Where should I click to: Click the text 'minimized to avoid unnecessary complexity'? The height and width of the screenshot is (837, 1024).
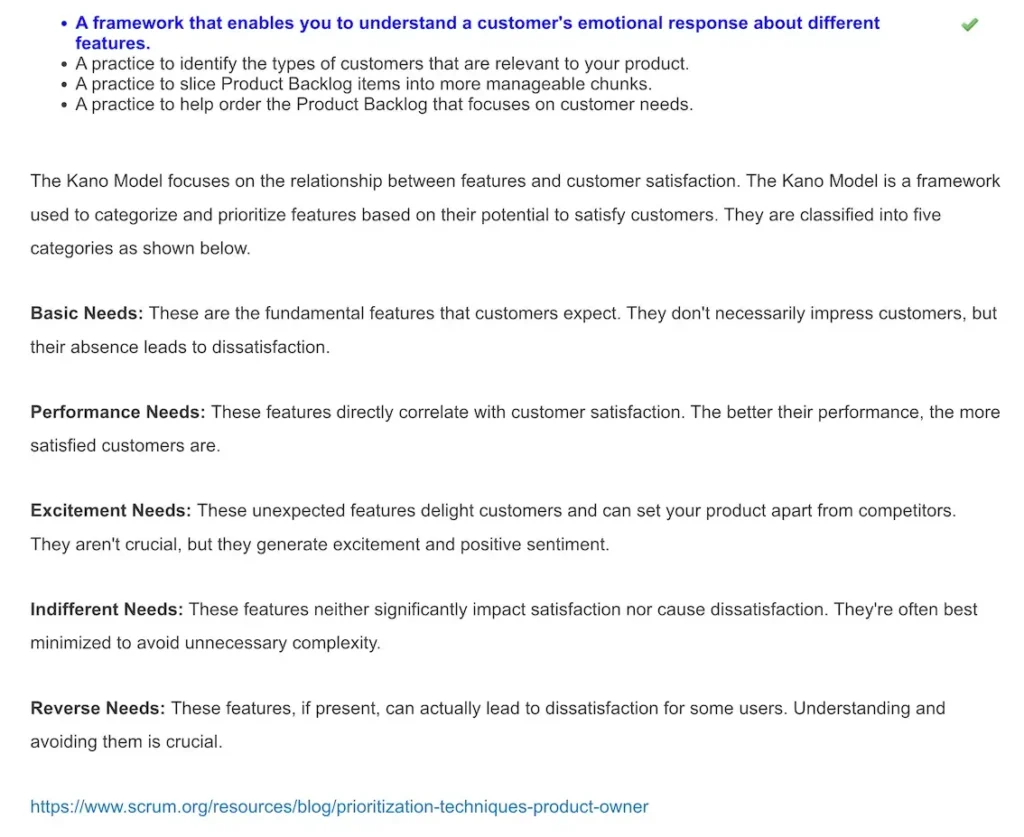[x=205, y=643]
